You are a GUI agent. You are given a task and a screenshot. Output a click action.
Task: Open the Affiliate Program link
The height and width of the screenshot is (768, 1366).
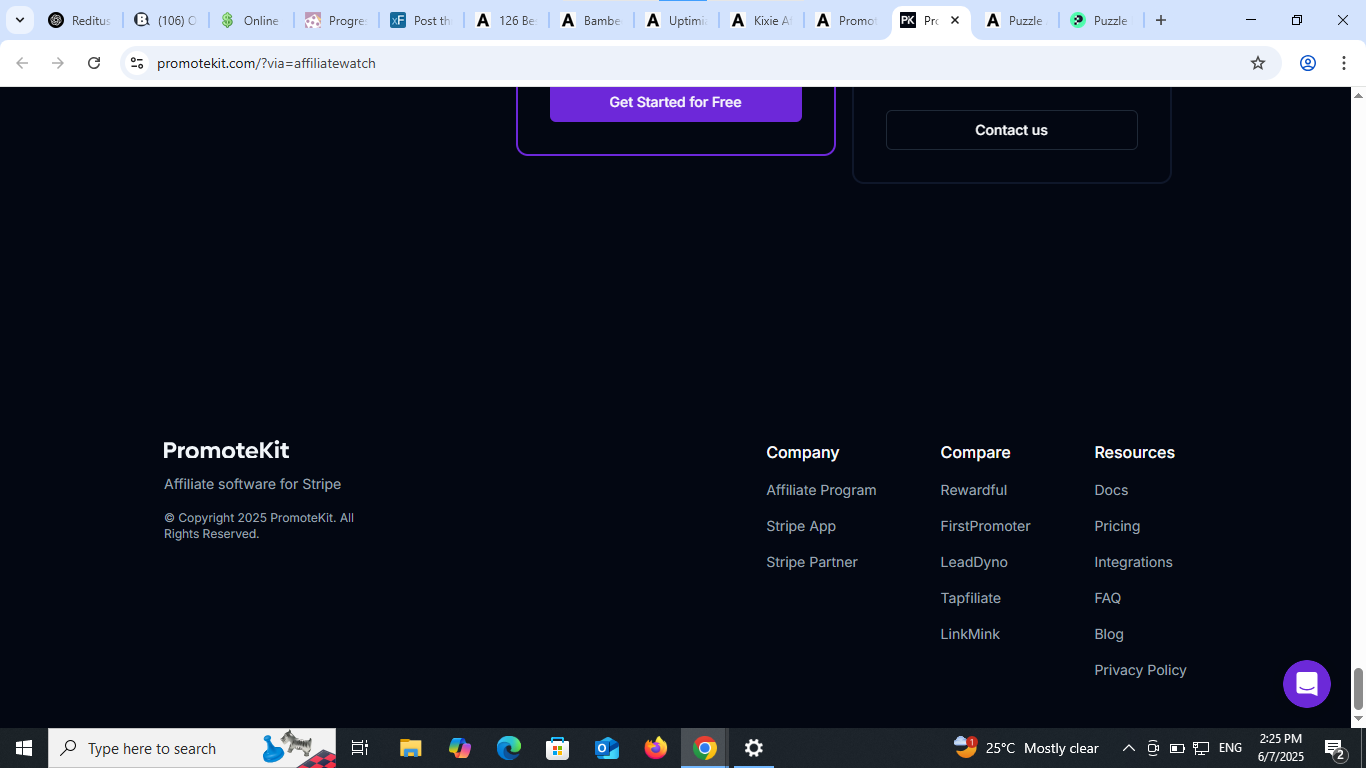[821, 490]
